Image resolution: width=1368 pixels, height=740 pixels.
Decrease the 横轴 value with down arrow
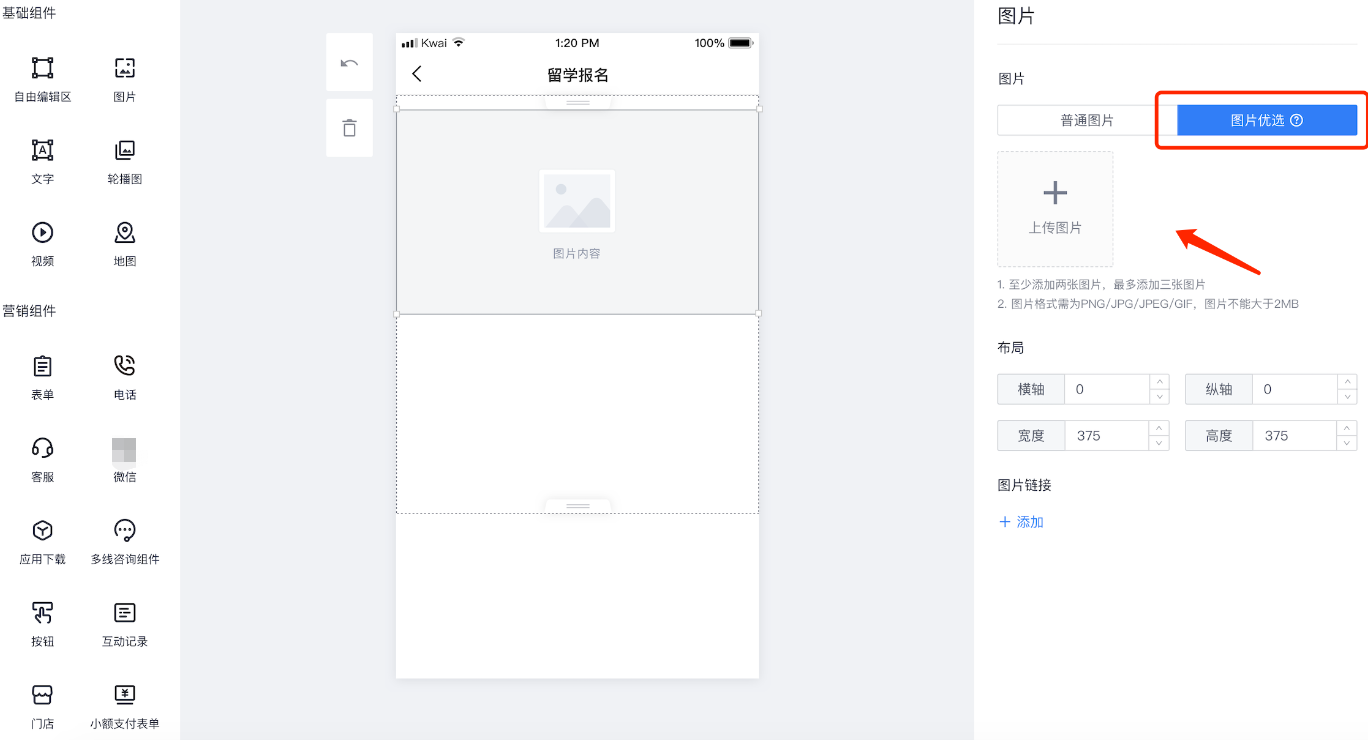(x=1160, y=397)
